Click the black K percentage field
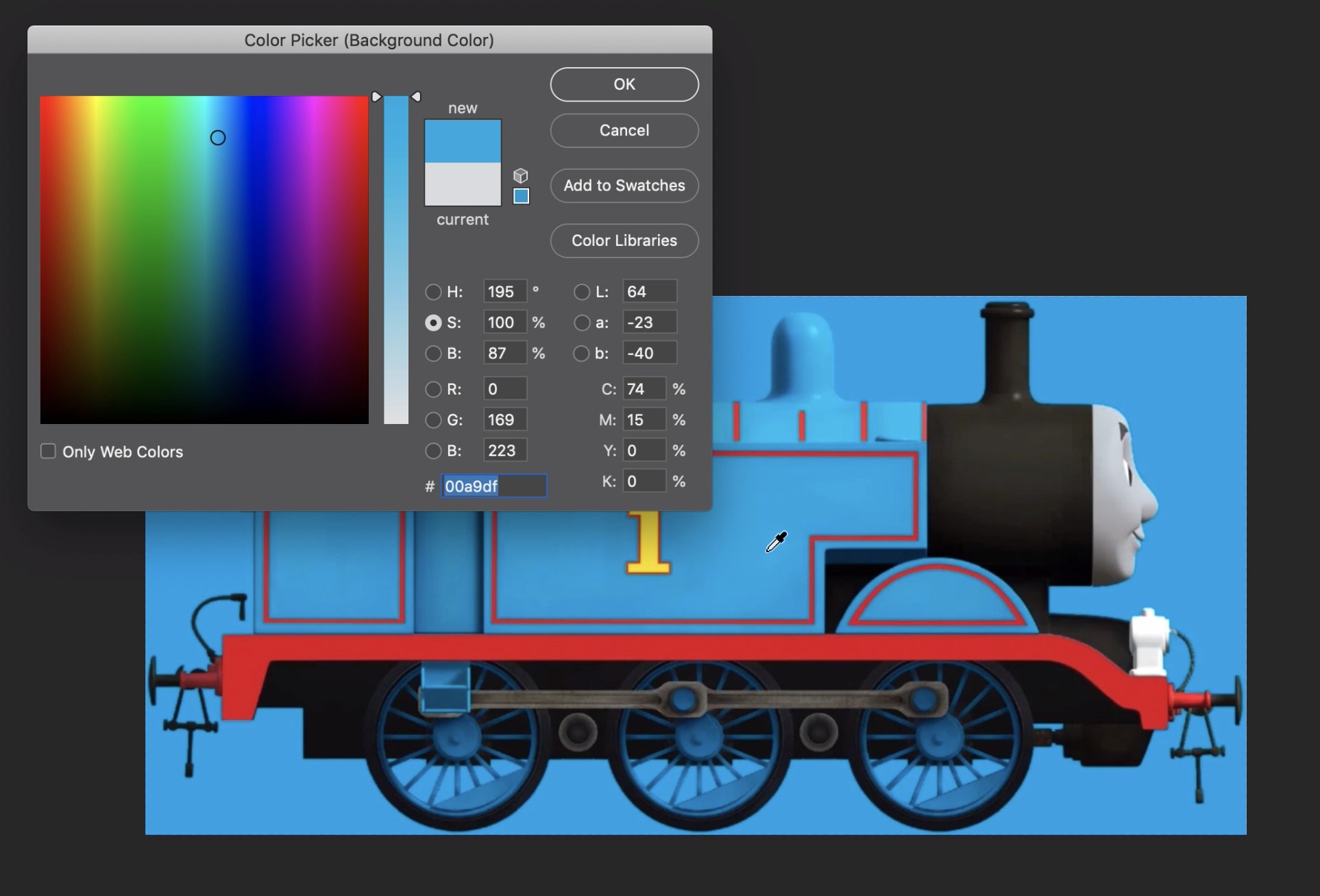This screenshot has width=1320, height=896. [x=644, y=482]
